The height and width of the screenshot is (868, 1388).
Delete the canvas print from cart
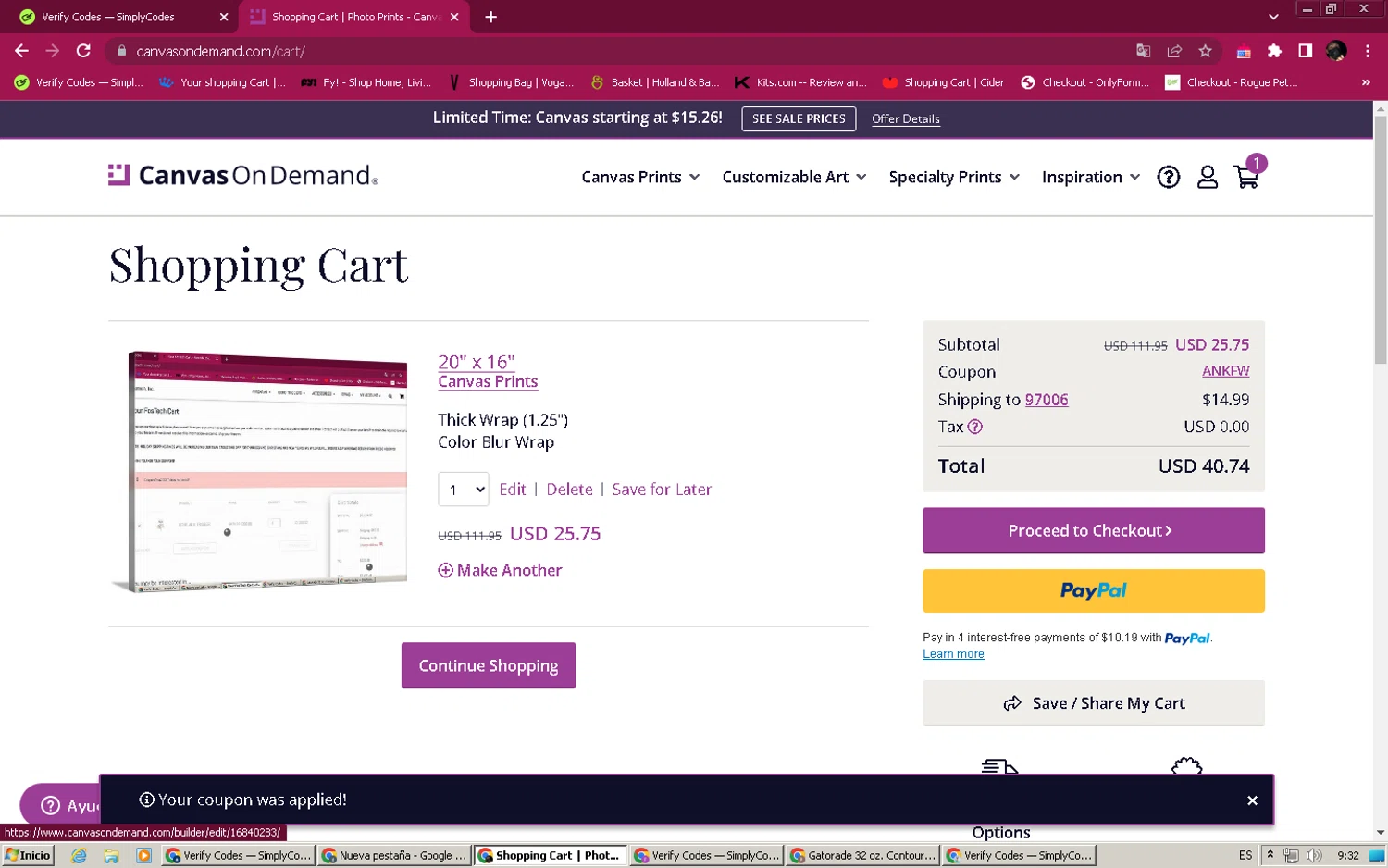pos(569,490)
